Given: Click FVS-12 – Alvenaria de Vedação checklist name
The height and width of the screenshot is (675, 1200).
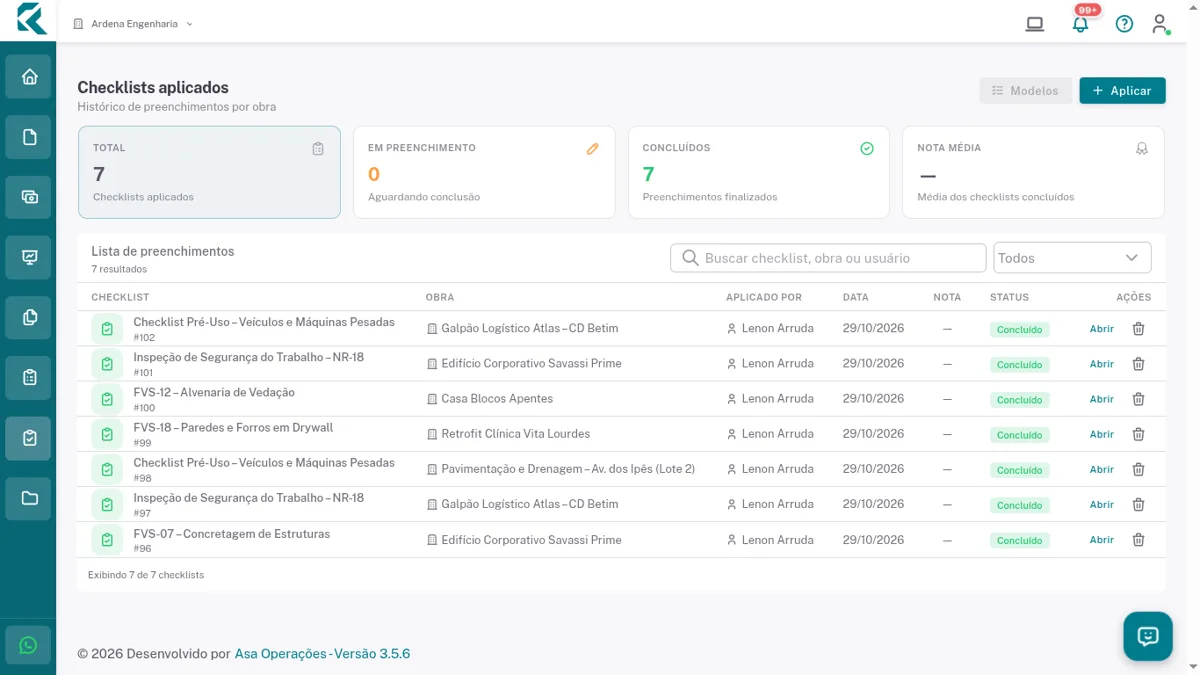Looking at the screenshot, I should tap(214, 393).
